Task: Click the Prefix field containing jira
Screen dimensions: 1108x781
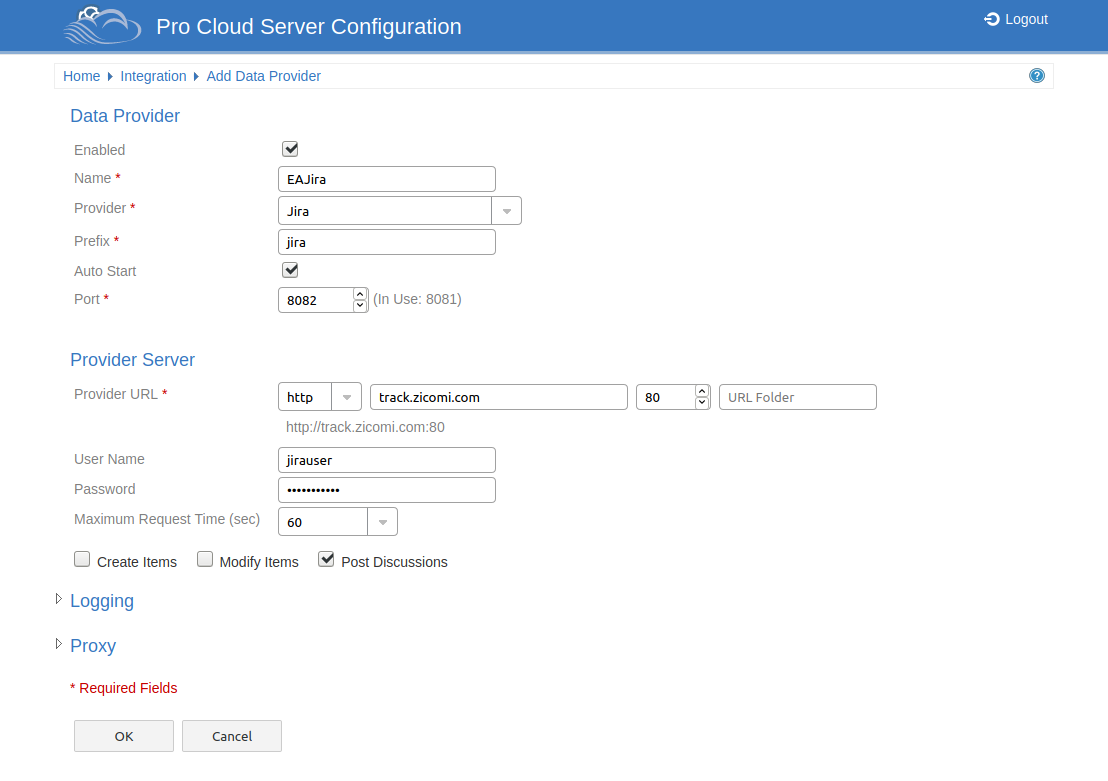Action: [x=387, y=242]
